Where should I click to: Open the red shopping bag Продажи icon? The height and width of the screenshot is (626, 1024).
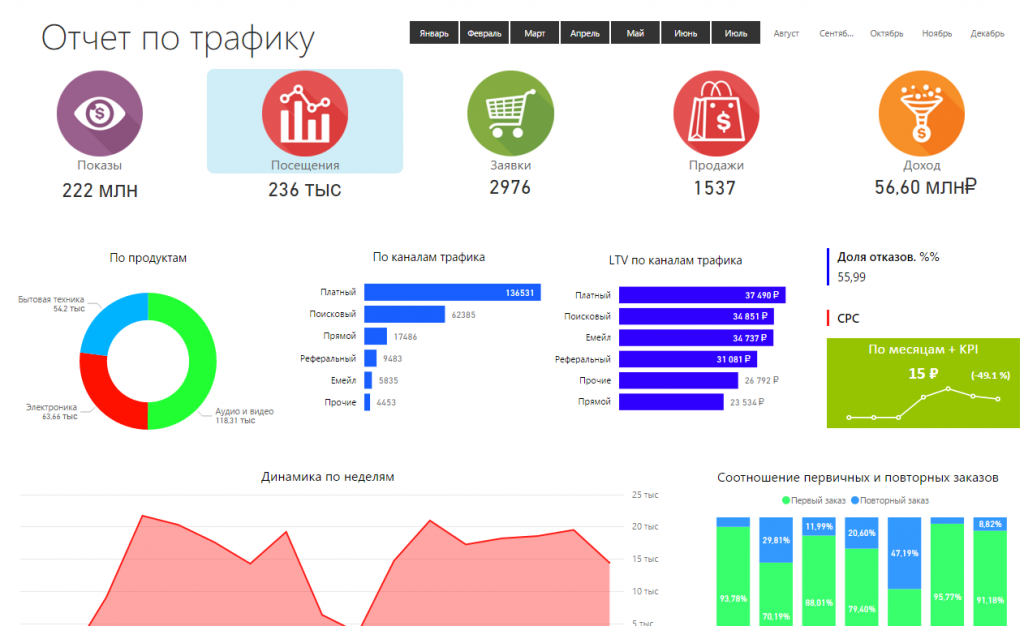(716, 113)
